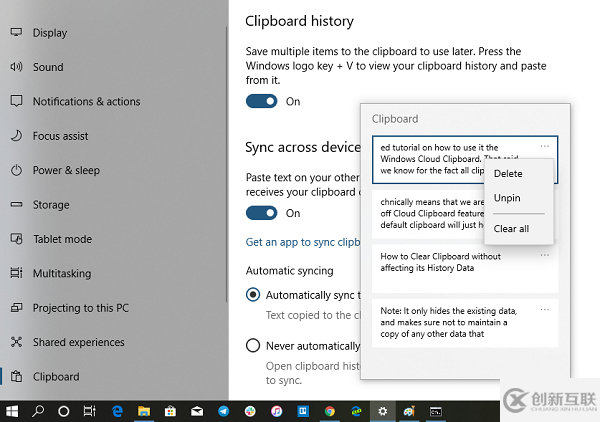Open File Explorer from taskbar

[144, 412]
